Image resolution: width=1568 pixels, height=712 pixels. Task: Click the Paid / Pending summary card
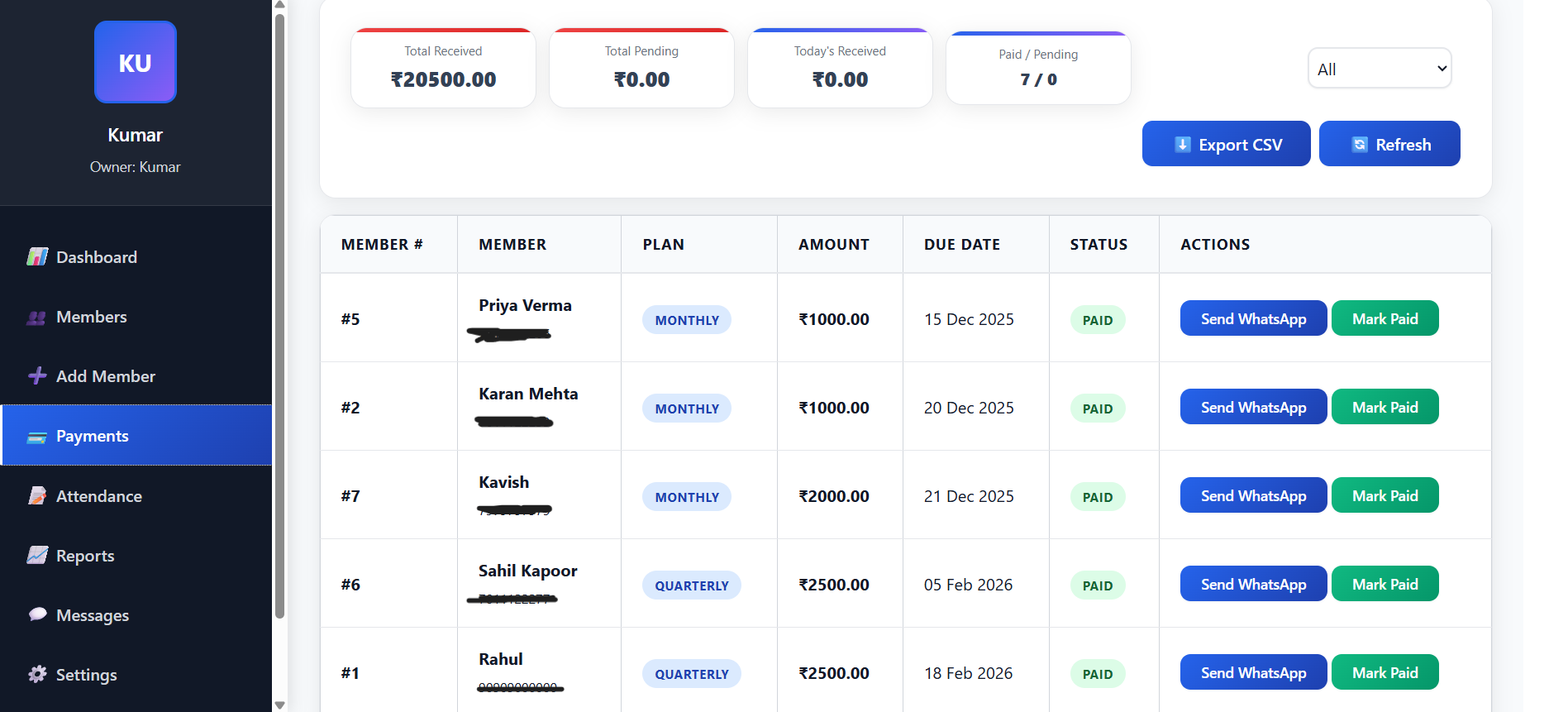1038,68
